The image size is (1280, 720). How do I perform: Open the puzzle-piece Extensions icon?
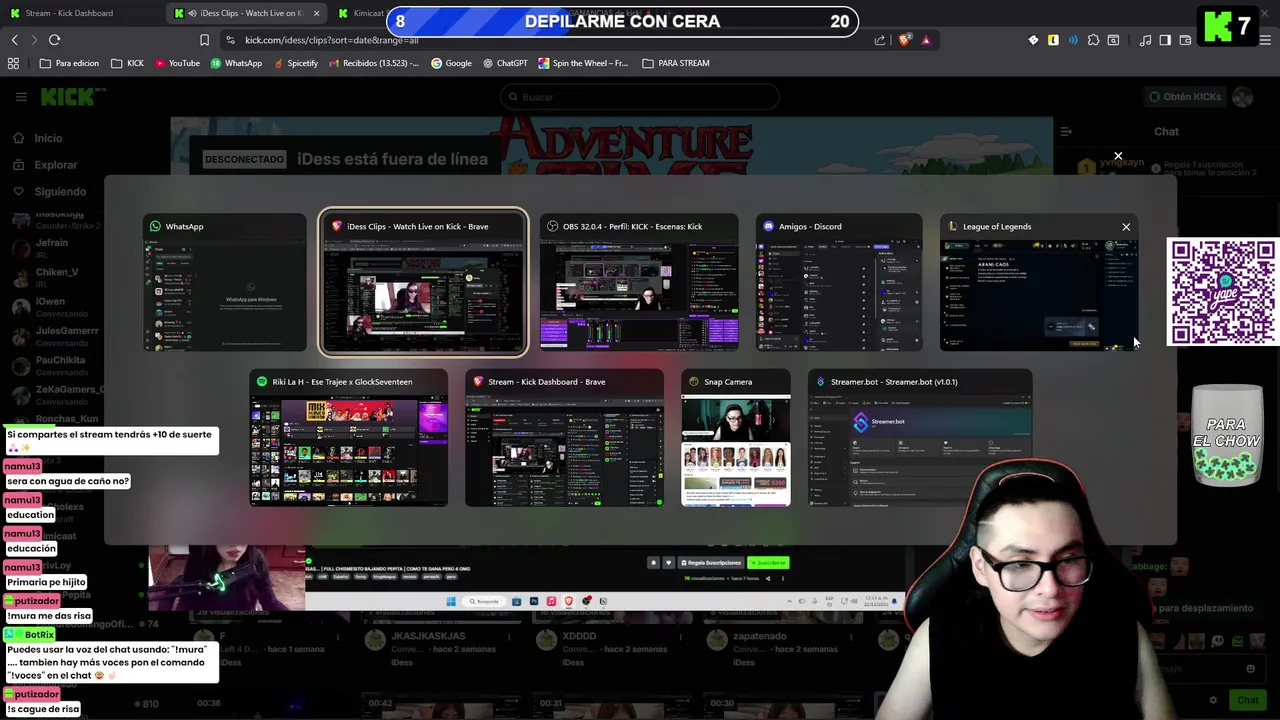[x=1093, y=40]
